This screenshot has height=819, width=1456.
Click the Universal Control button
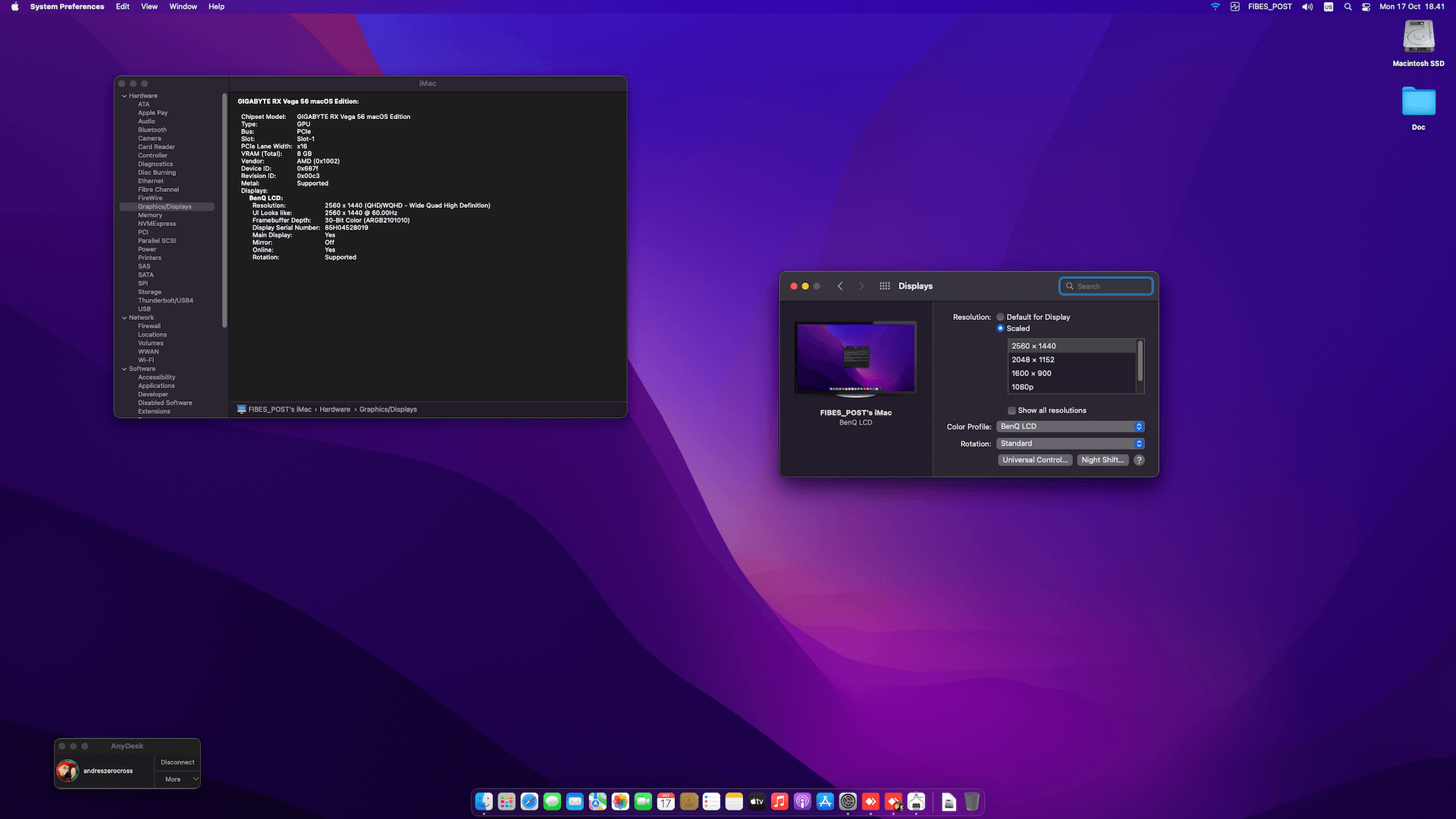tap(1034, 460)
